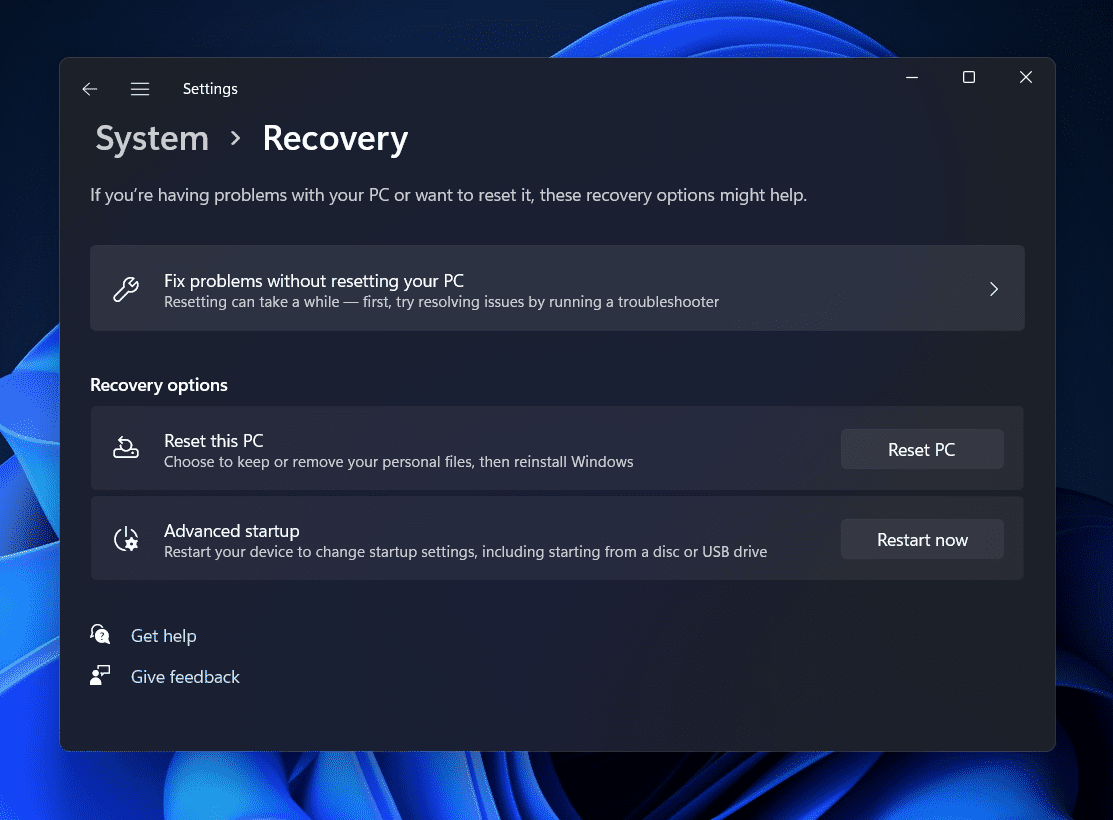Click 'Choose to keep or remove' description

pyautogui.click(x=398, y=462)
